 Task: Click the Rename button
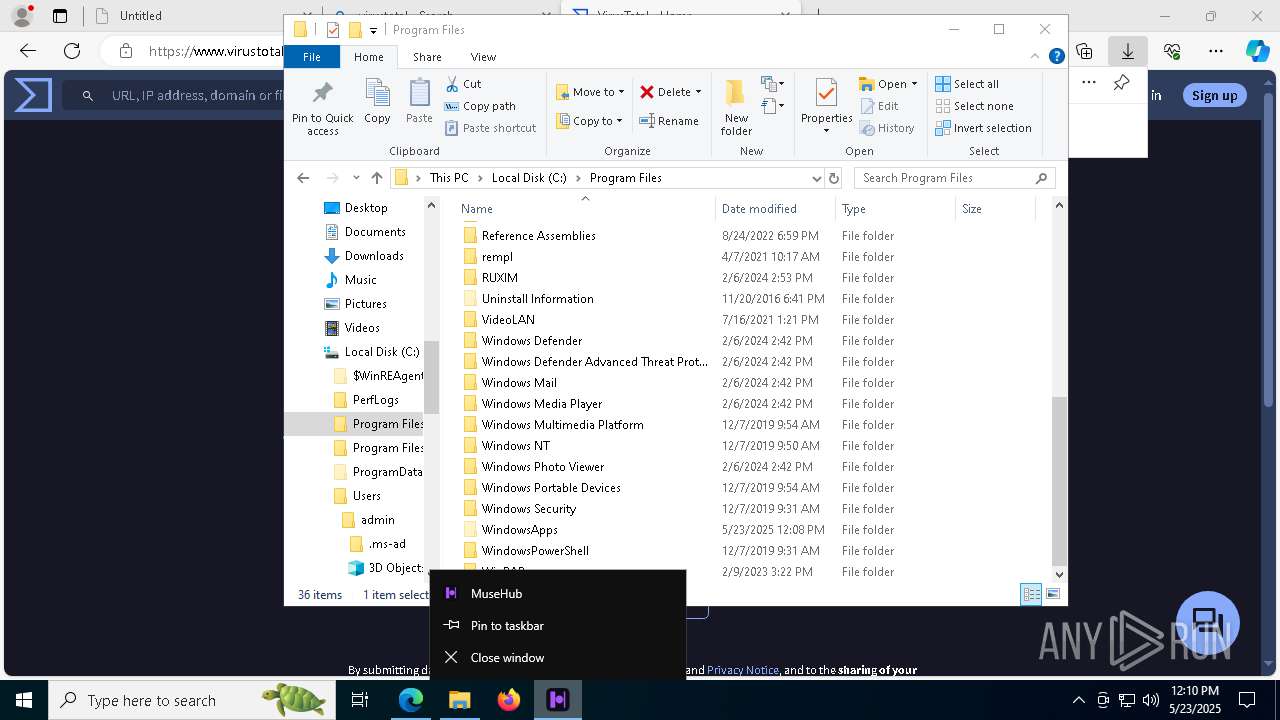pyautogui.click(x=669, y=121)
